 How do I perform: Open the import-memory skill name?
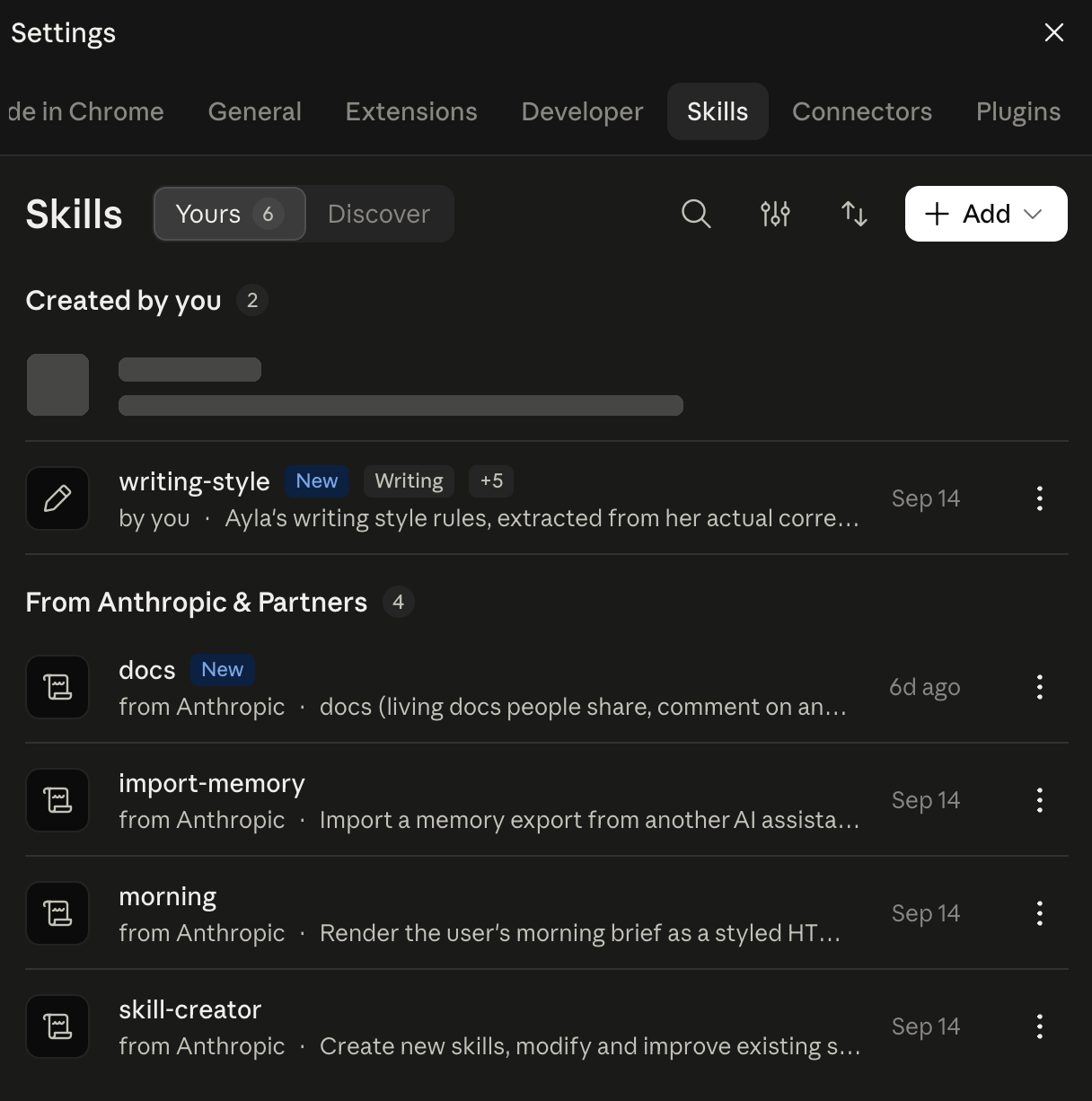(x=212, y=783)
